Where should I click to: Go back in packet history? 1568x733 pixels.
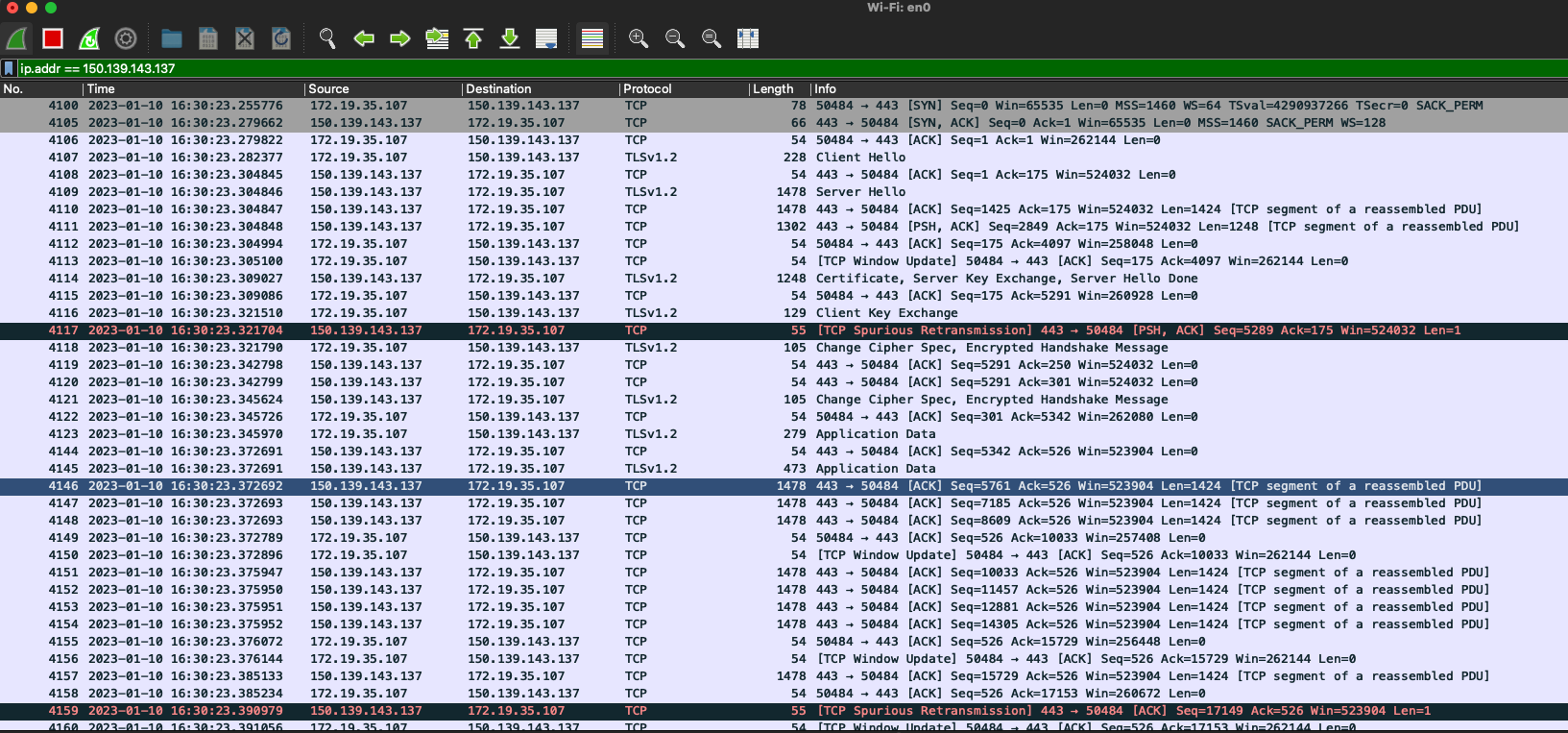click(364, 38)
